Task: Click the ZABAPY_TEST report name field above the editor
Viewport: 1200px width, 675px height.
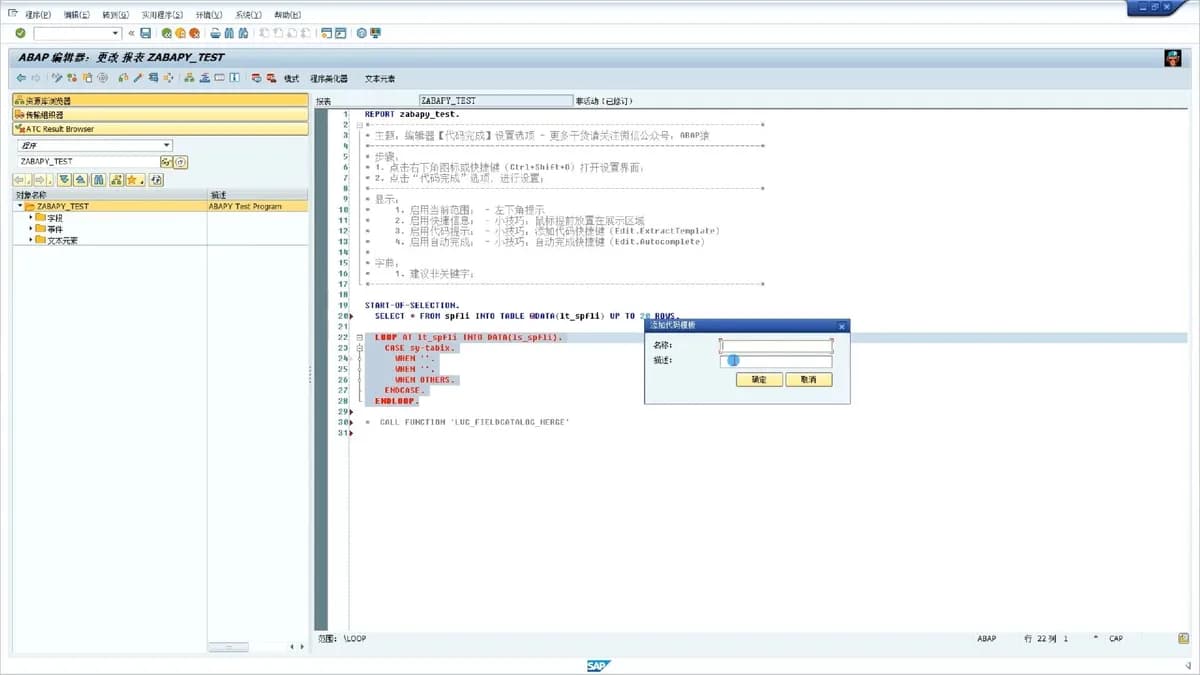Action: pos(496,101)
